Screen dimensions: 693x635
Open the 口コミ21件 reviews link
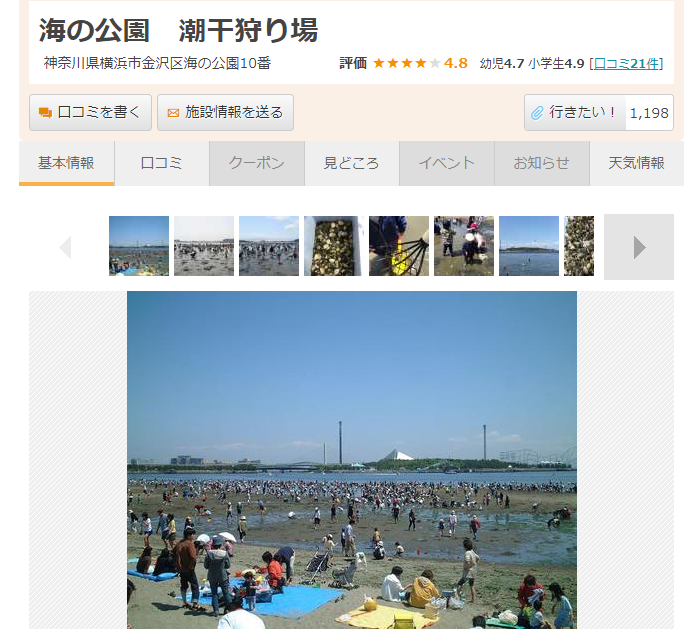[626, 64]
